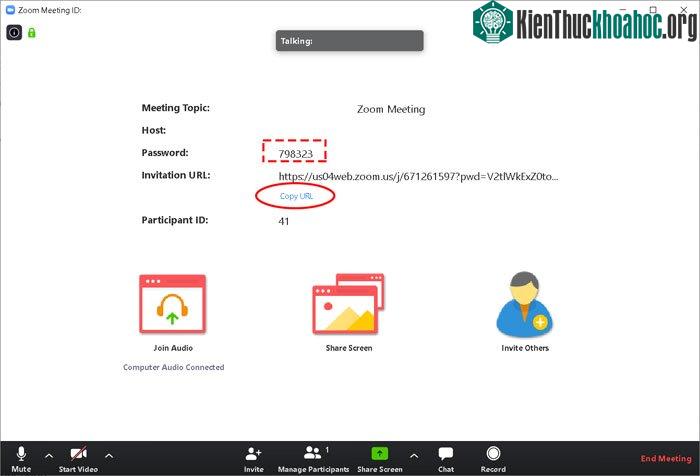Expand the audio options arrow beside Mute
Screen dimensions: 700x476
point(49,456)
